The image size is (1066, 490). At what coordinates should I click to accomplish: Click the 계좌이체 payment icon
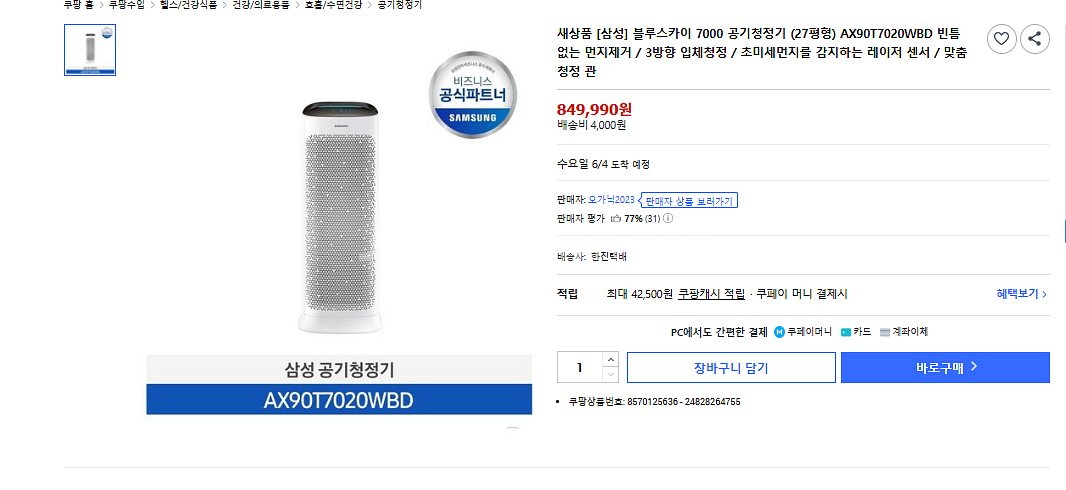[885, 332]
